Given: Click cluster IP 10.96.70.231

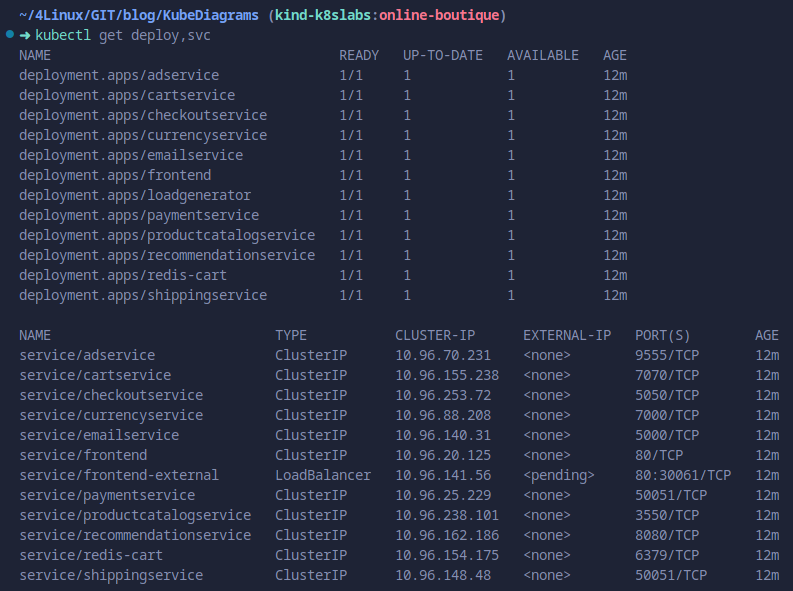Looking at the screenshot, I should click(x=442, y=355).
